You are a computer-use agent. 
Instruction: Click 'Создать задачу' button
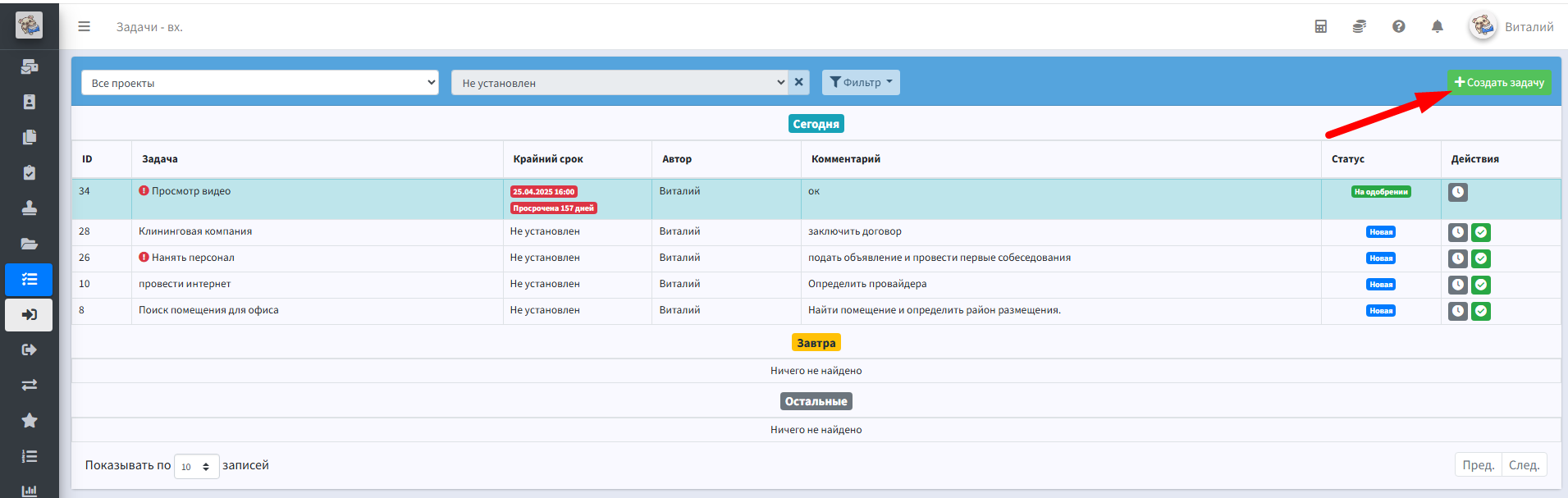click(x=1498, y=82)
